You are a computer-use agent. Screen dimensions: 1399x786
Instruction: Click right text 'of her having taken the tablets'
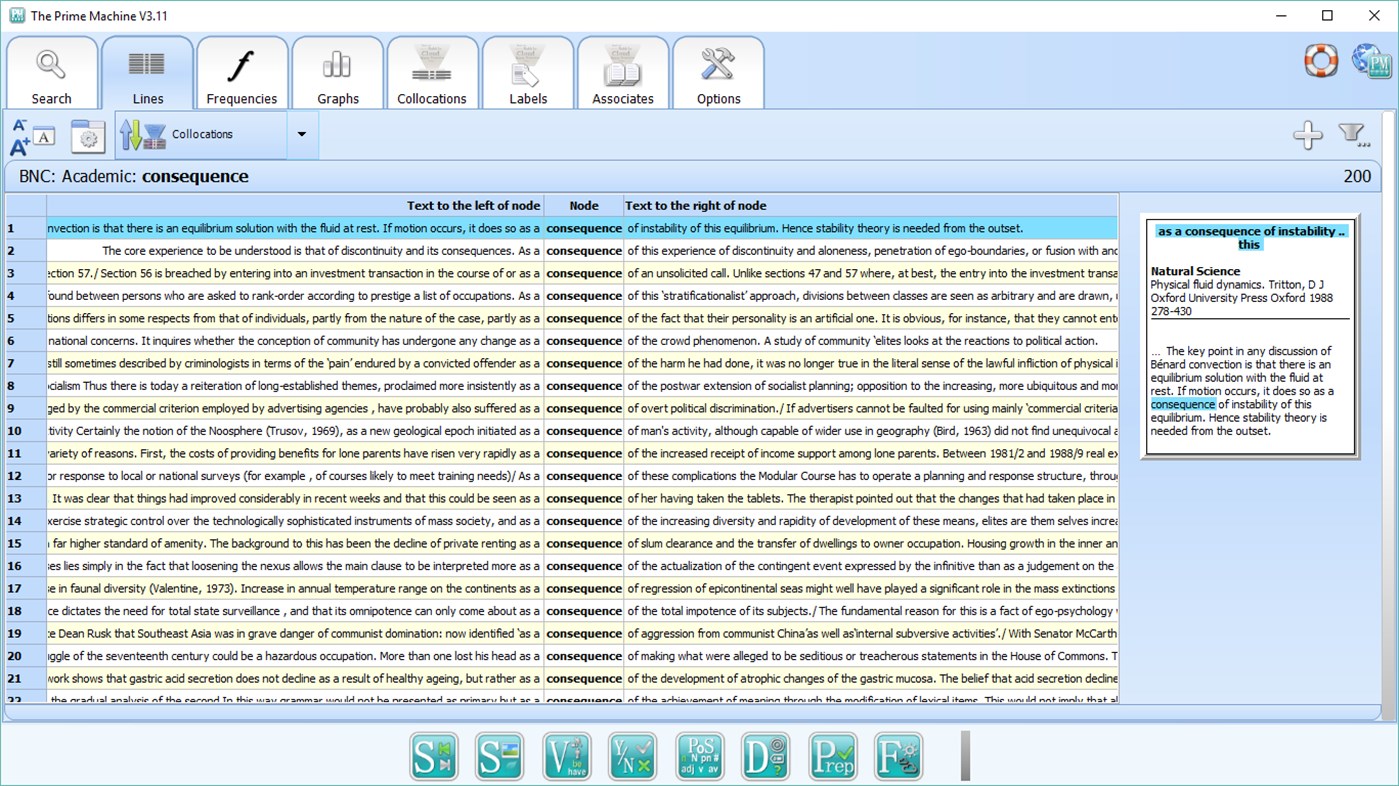(707, 498)
